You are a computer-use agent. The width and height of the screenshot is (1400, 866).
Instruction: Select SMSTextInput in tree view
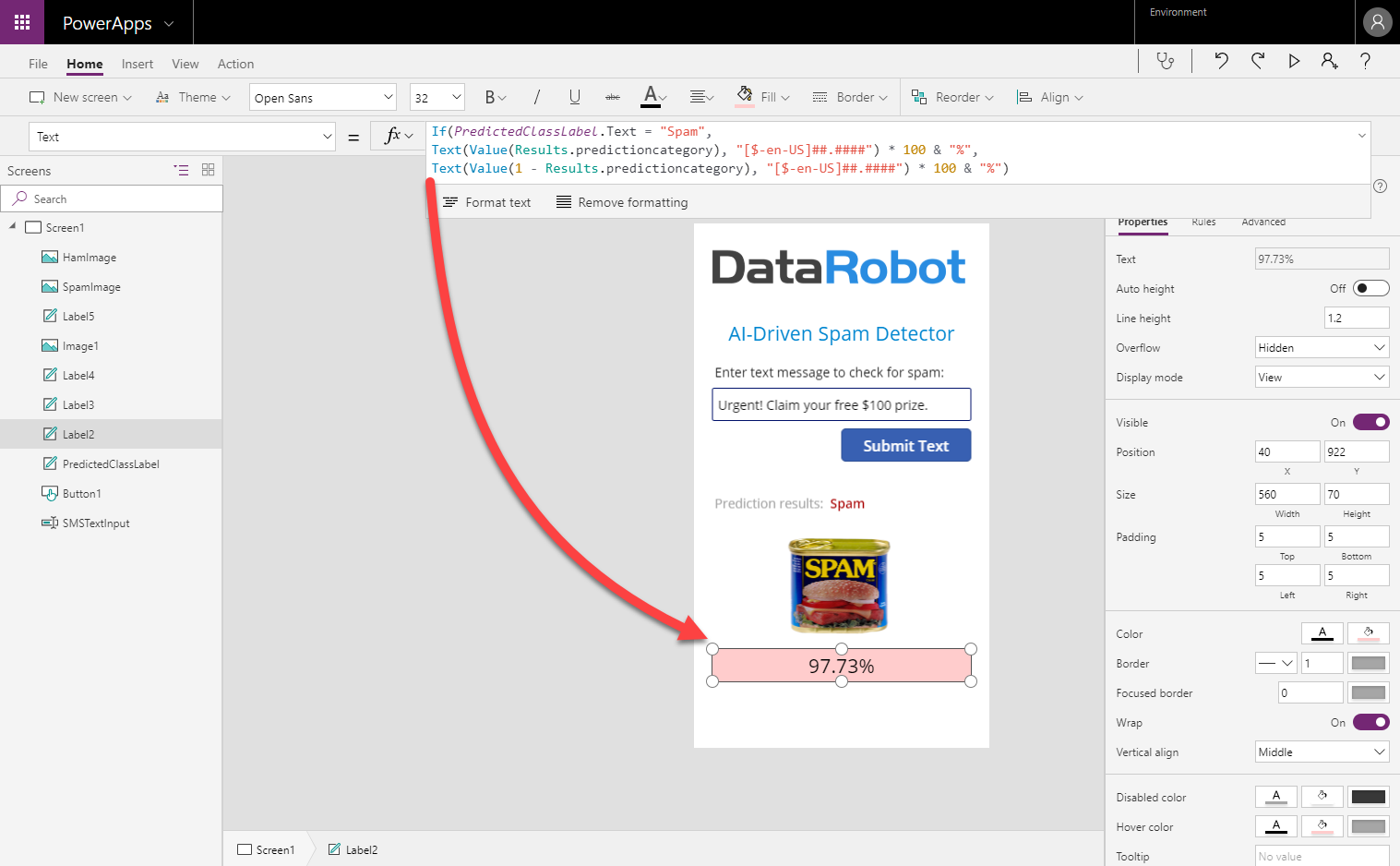96,523
